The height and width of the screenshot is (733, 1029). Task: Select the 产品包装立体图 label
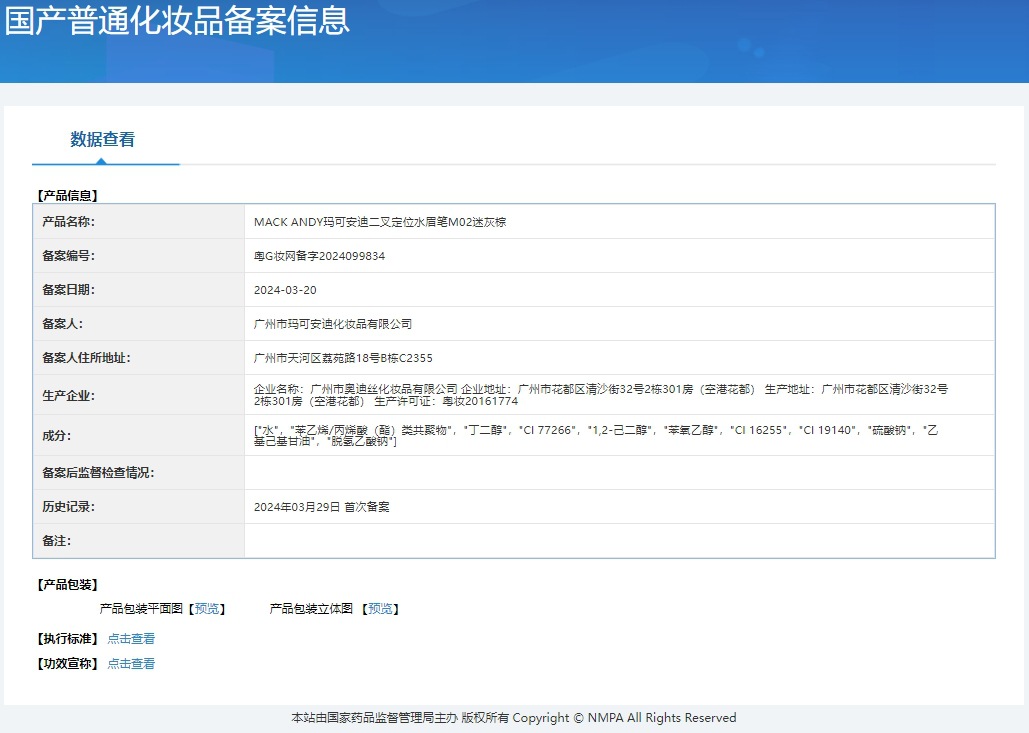311,609
